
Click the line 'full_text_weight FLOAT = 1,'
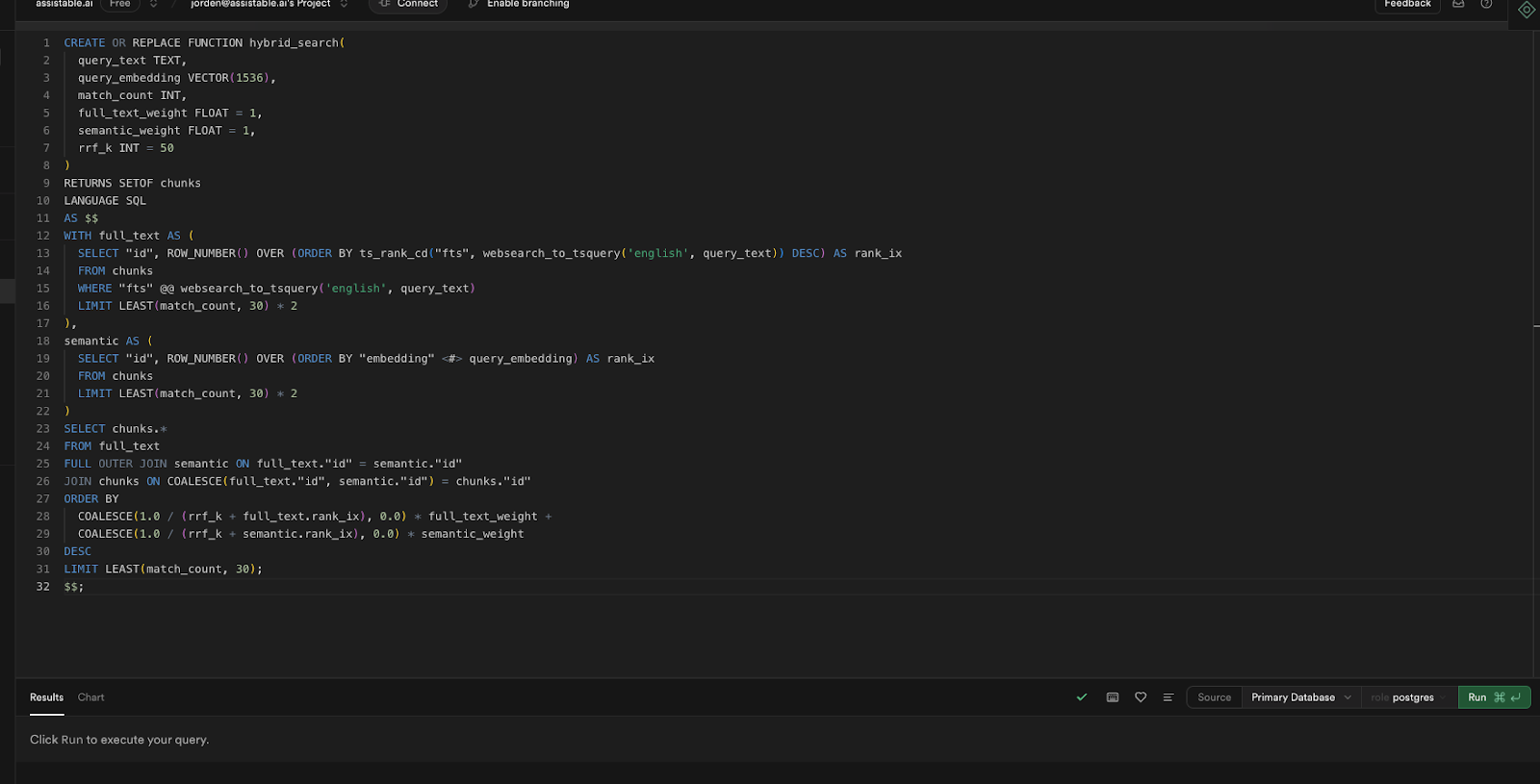(169, 114)
